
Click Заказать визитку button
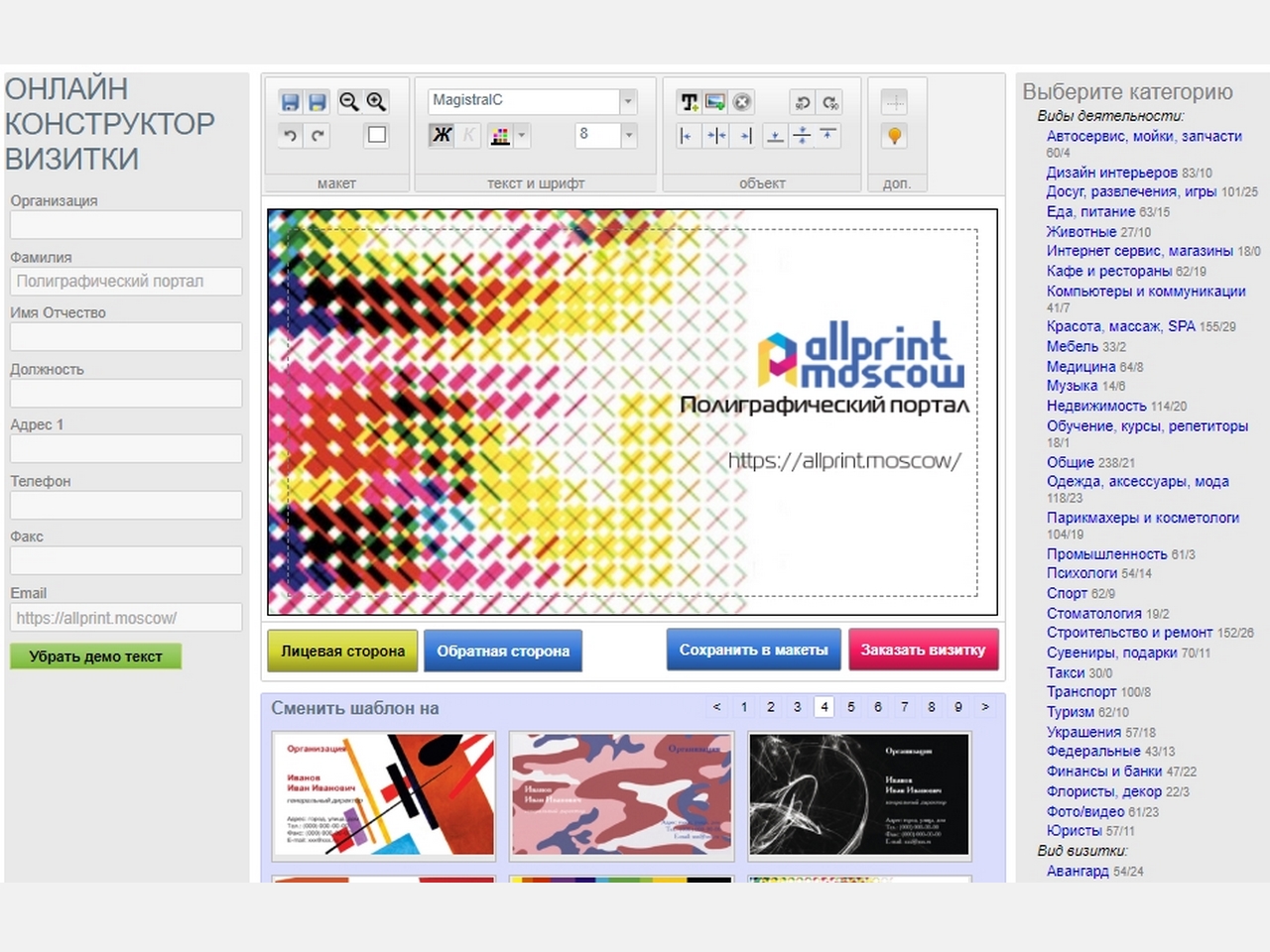click(923, 650)
